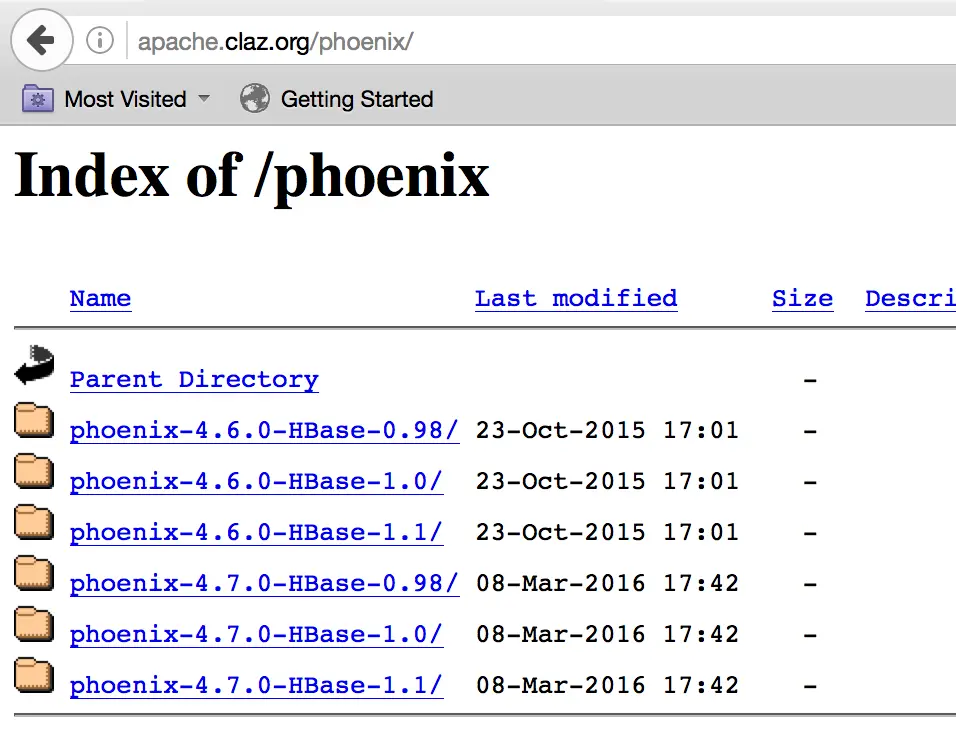
Task: Click the Getting Started globe icon
Action: point(254,98)
